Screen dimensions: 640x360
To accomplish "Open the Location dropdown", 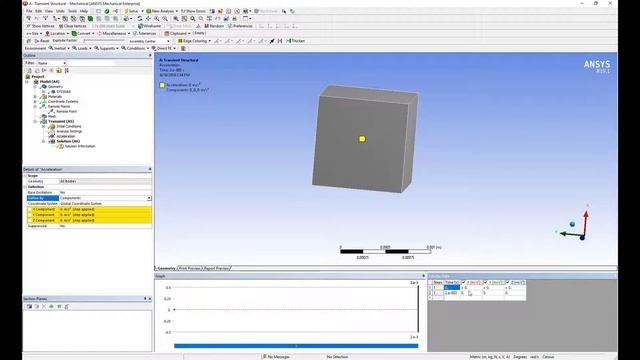I will (57, 33).
